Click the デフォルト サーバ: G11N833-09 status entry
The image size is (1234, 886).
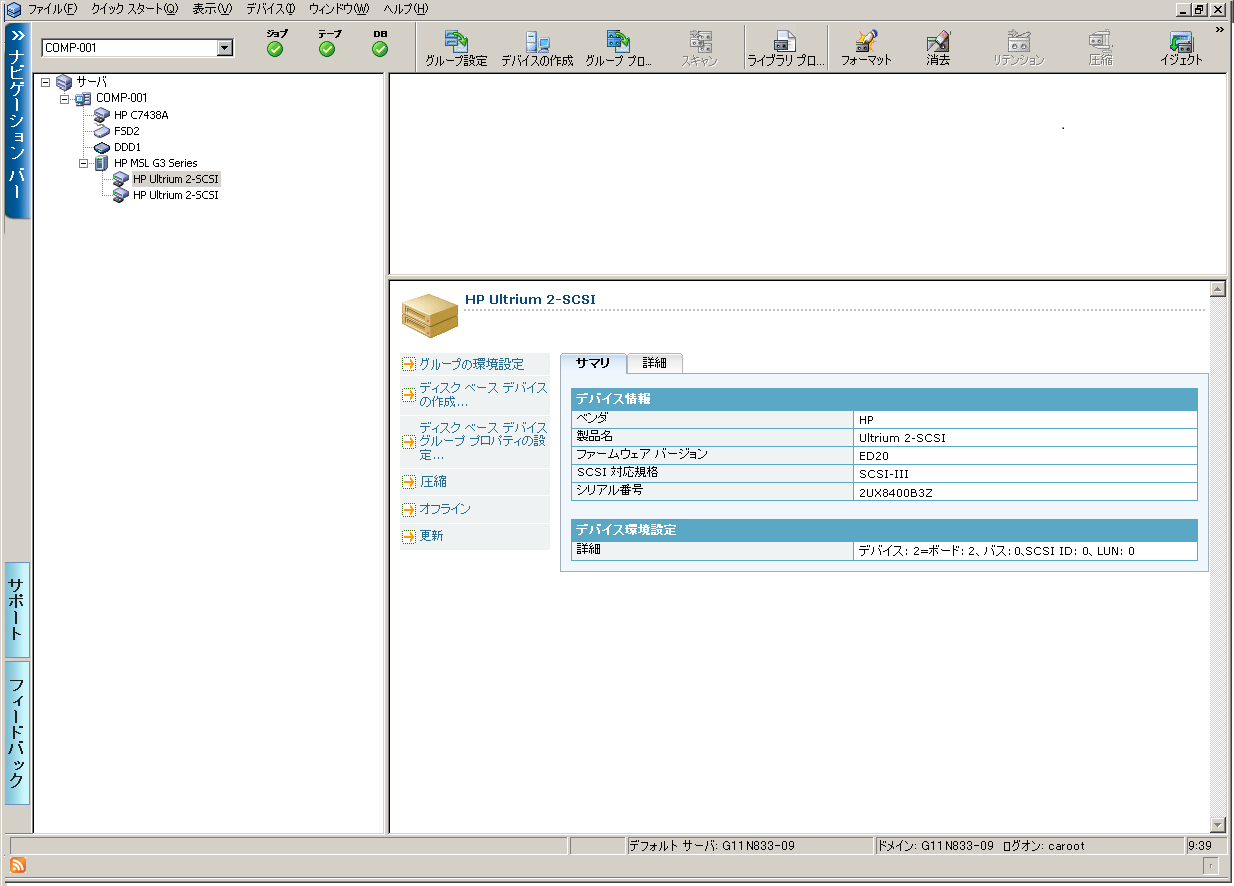748,846
